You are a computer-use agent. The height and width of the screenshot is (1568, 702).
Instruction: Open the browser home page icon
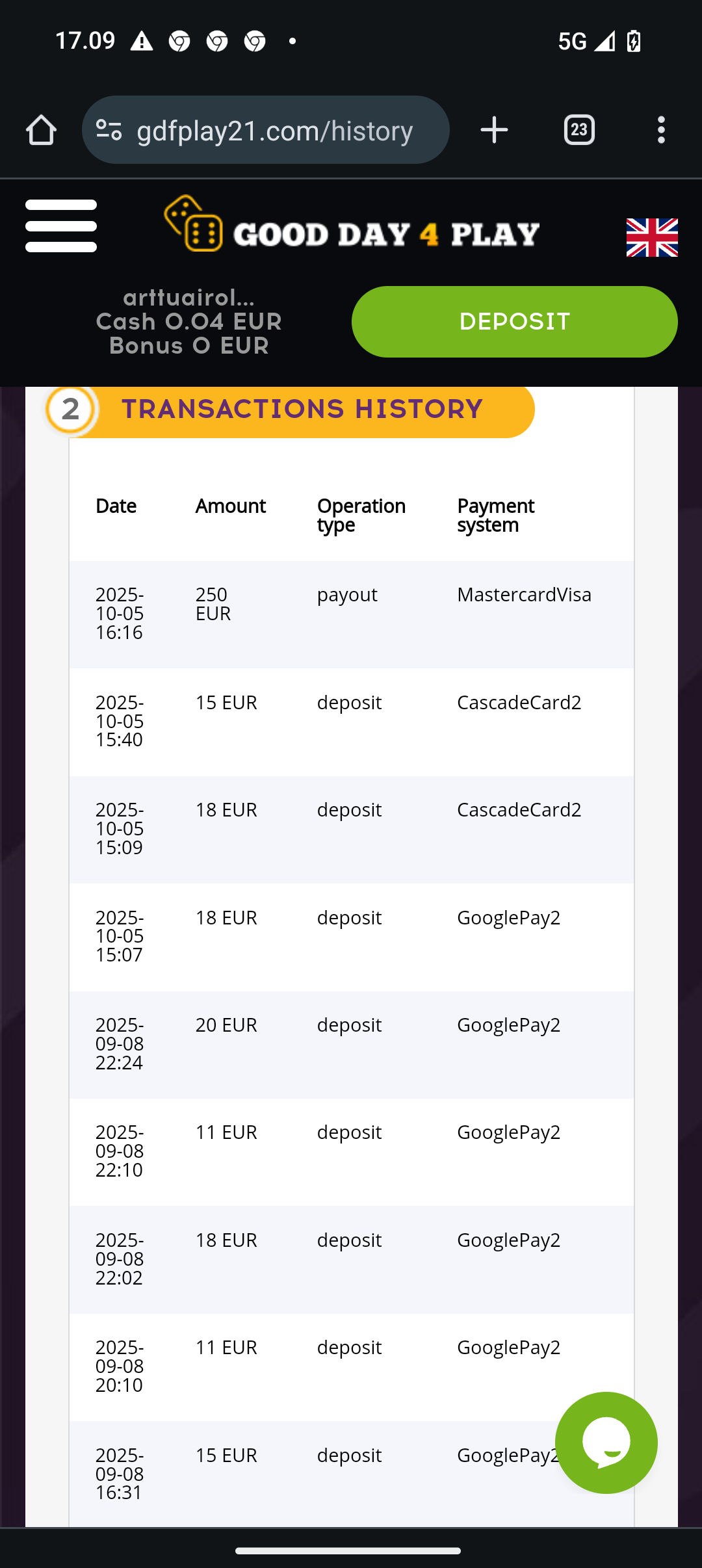coord(41,130)
